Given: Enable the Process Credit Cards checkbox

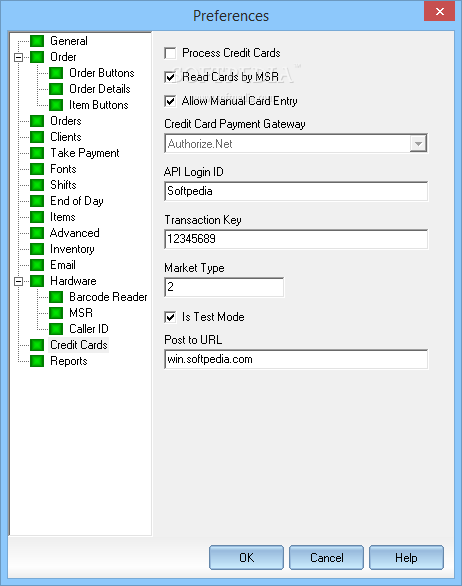Looking at the screenshot, I should coord(170,53).
